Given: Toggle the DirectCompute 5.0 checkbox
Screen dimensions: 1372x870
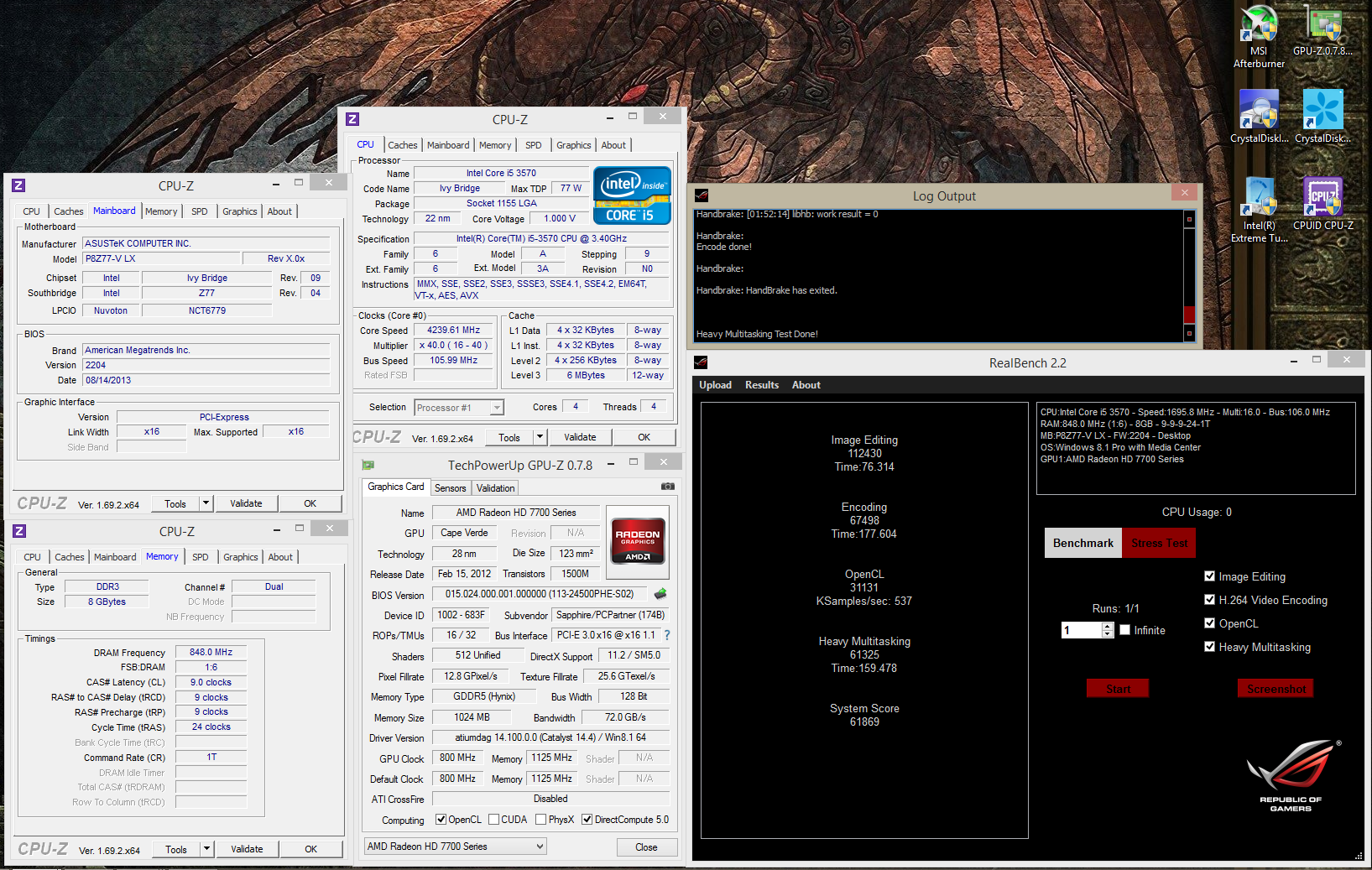Looking at the screenshot, I should click(x=587, y=820).
